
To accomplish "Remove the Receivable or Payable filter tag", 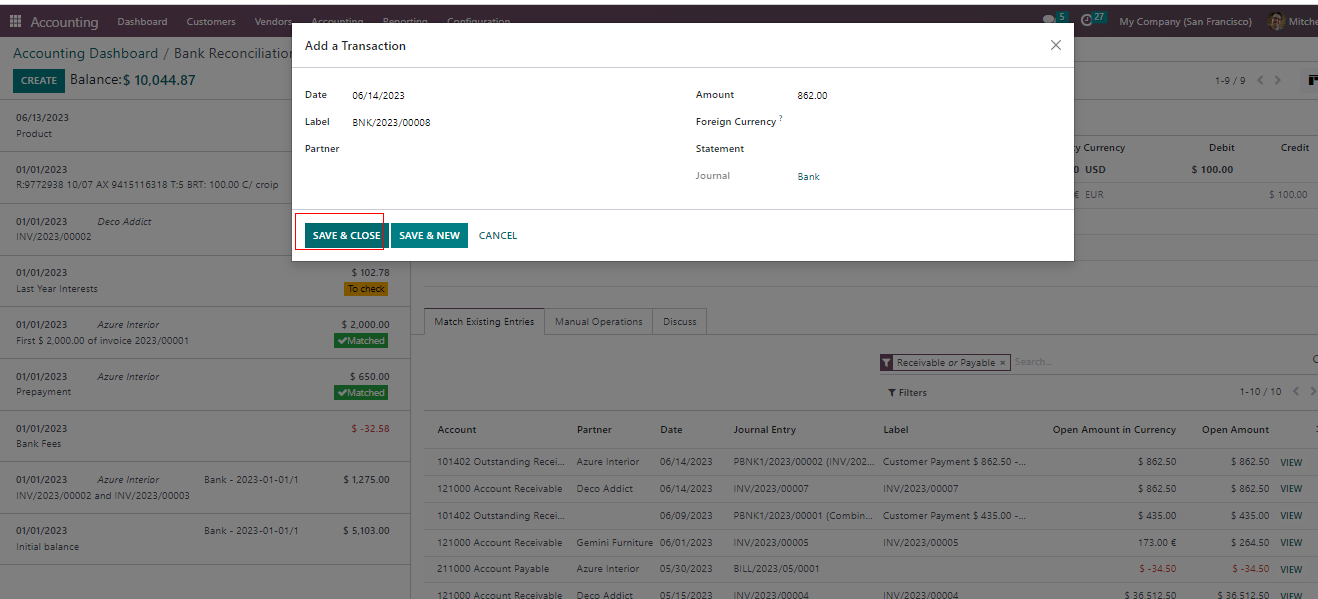I will click(x=1003, y=363).
